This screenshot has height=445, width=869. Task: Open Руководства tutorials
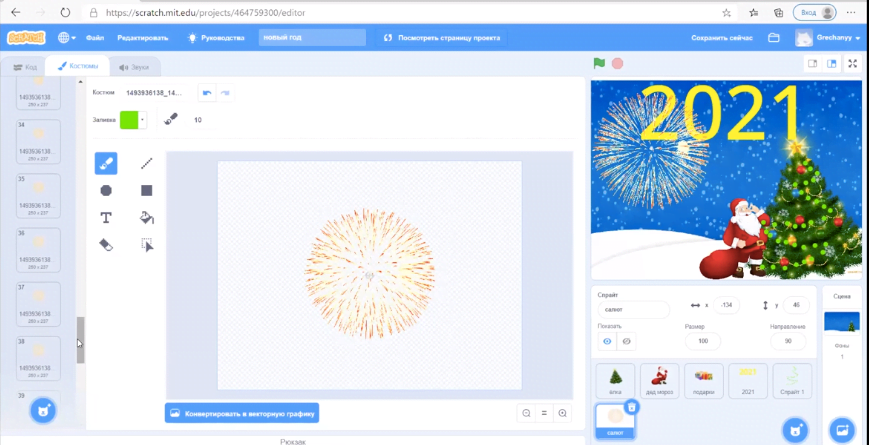click(x=216, y=38)
